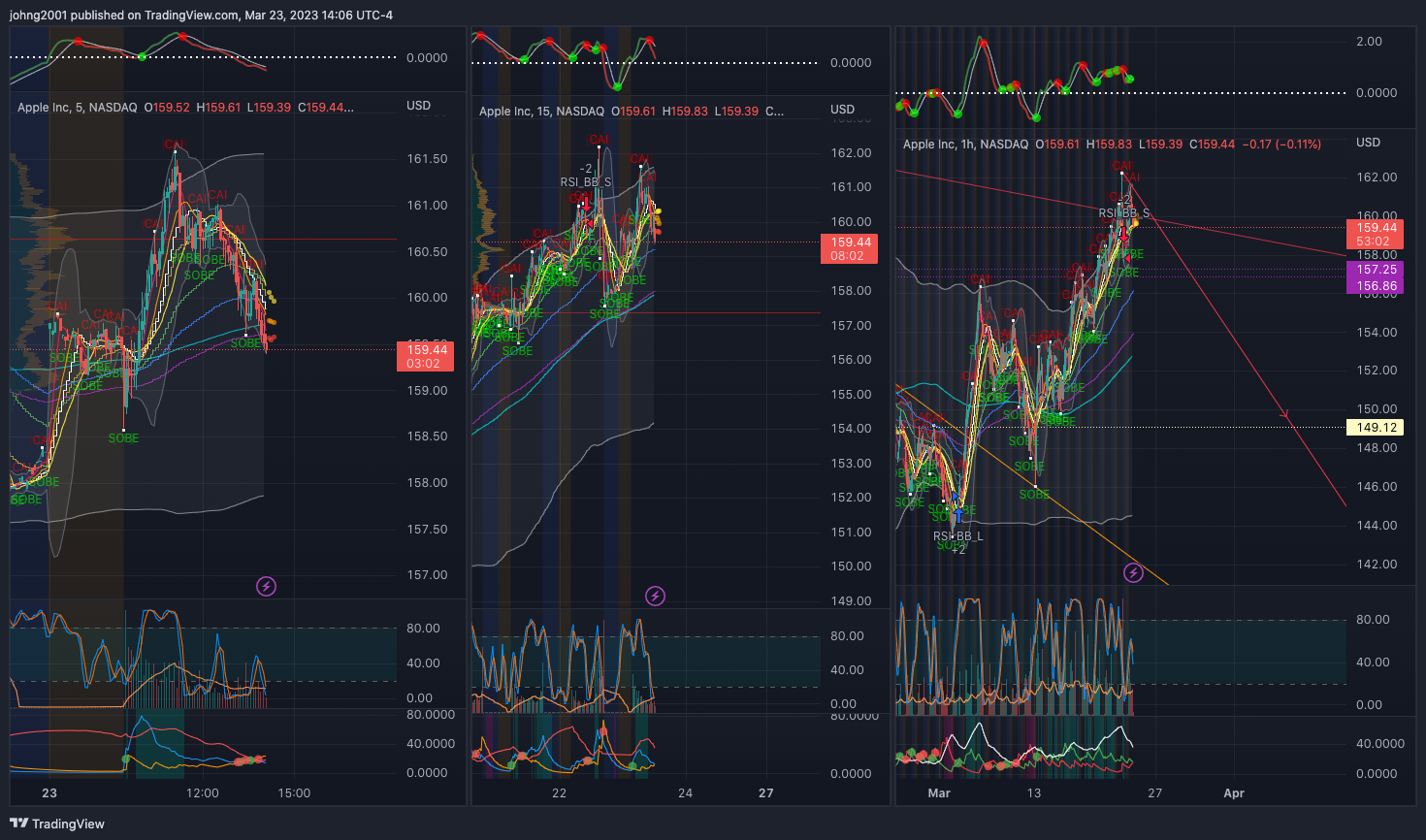The height and width of the screenshot is (840, 1426).
Task: Click the '−0.17 (−0.11%)' change value
Action: [x=1281, y=145]
